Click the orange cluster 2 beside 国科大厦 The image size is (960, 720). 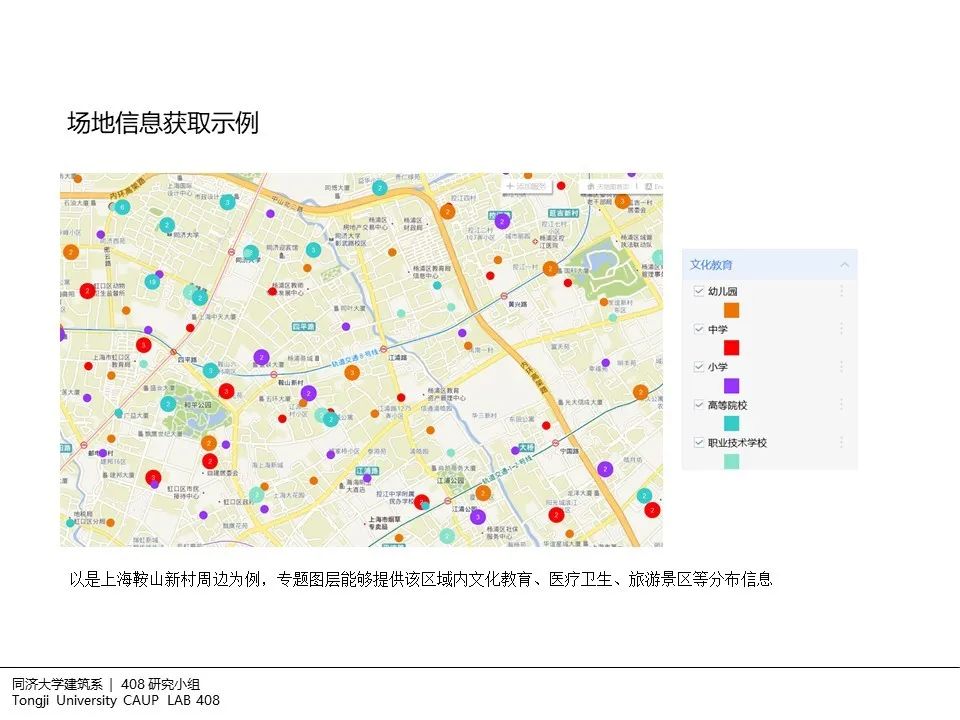point(550,268)
